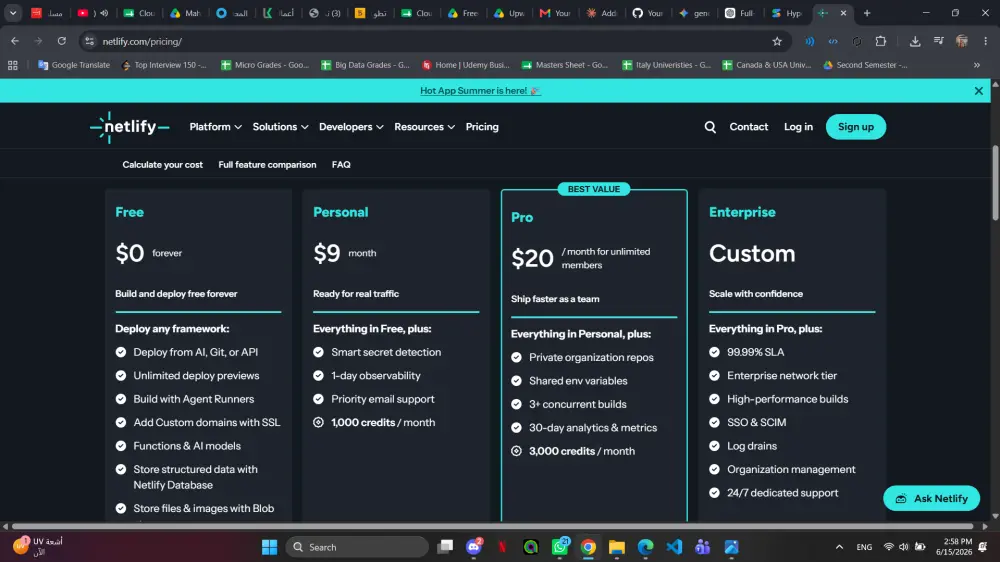Open the Windows Start menu
This screenshot has height=562, width=1000.
(x=270, y=547)
